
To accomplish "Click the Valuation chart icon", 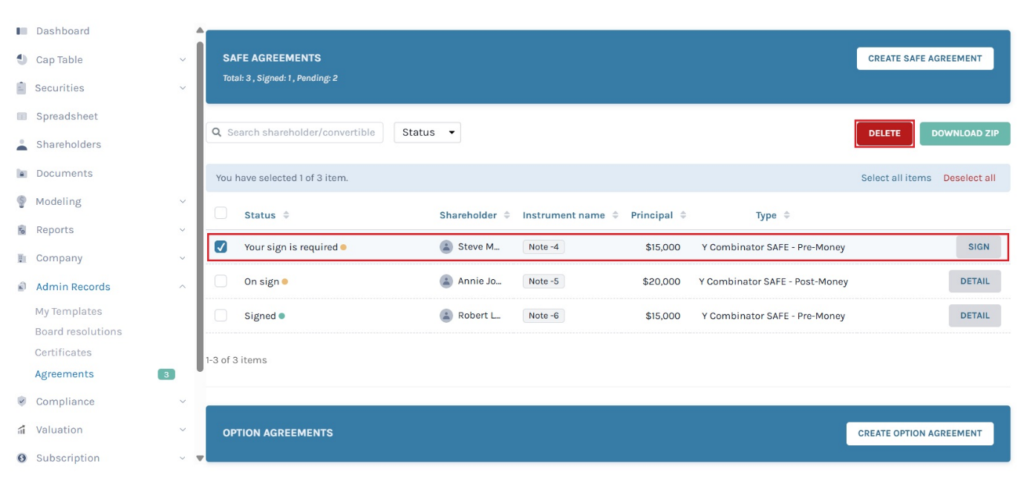I will [x=22, y=430].
